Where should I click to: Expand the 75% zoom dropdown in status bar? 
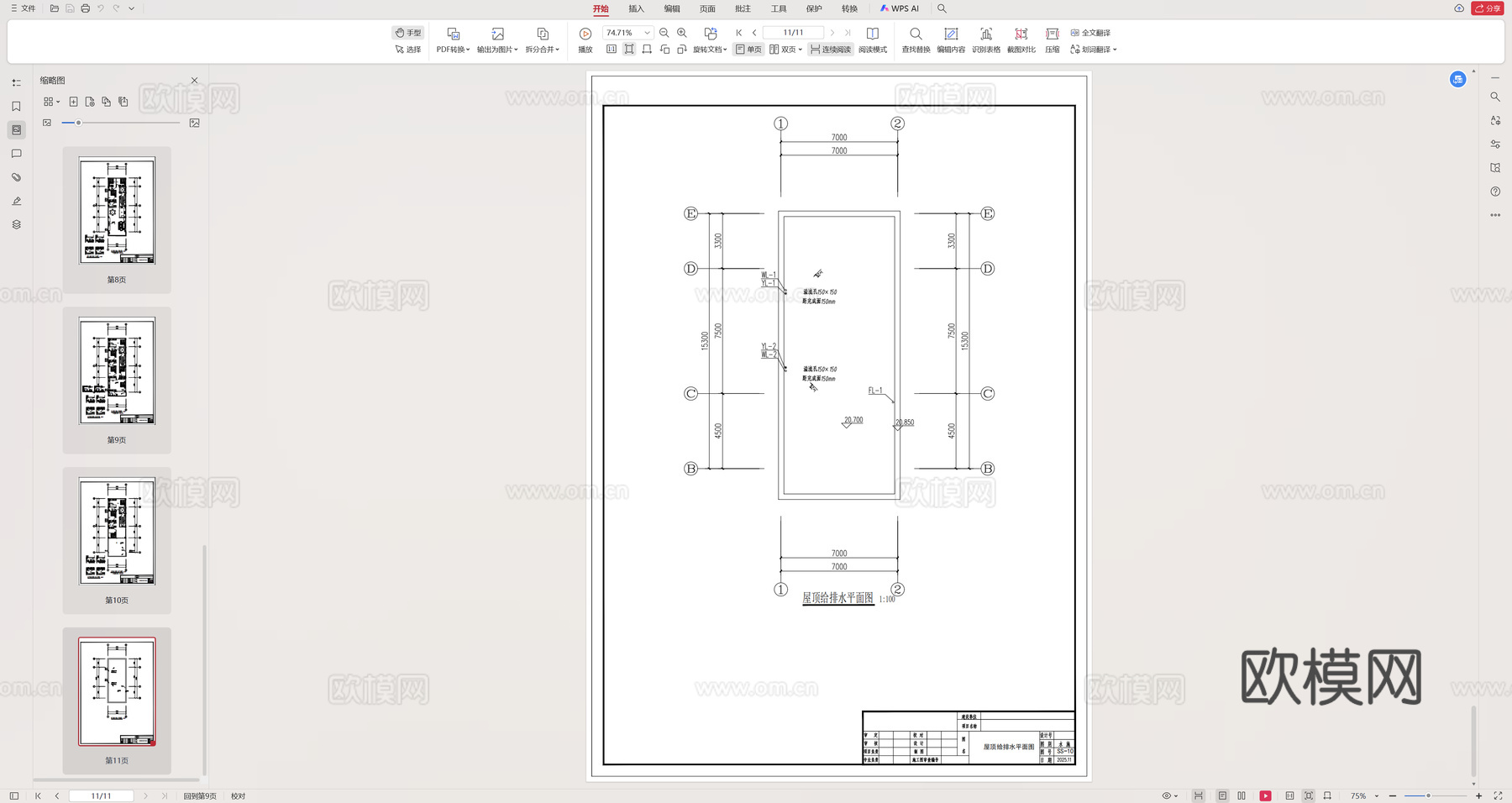(1377, 795)
